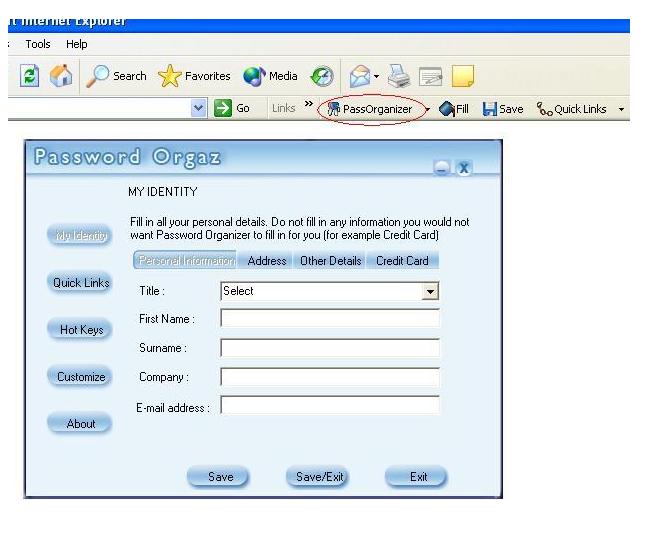Image resolution: width=649 pixels, height=534 pixels.
Task: Open the History clock icon
Action: pos(322,76)
